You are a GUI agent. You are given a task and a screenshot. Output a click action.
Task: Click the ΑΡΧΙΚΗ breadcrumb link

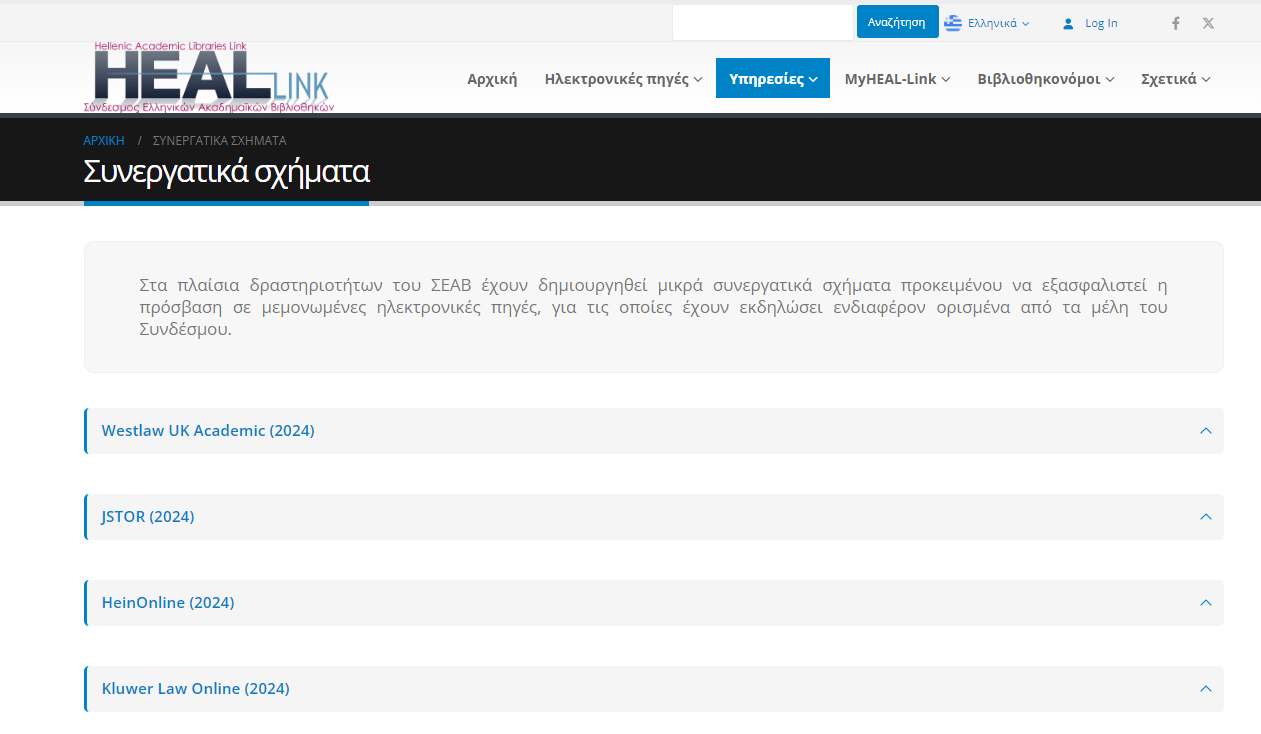[x=104, y=140]
